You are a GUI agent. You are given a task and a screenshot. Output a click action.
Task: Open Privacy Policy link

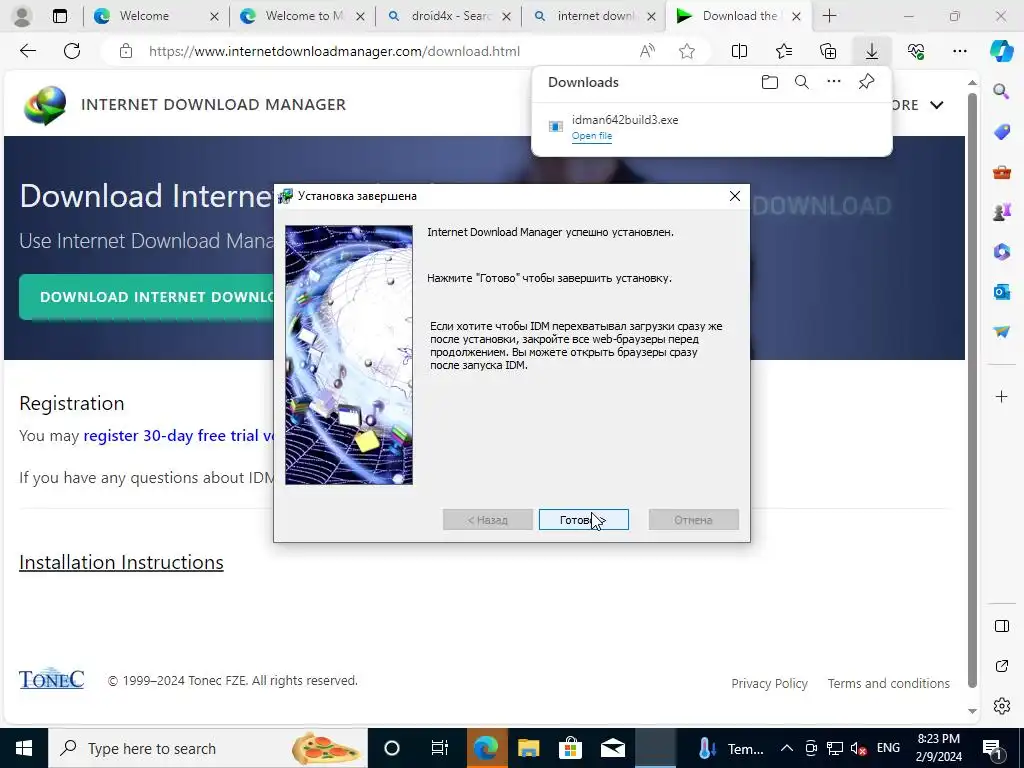click(x=769, y=683)
